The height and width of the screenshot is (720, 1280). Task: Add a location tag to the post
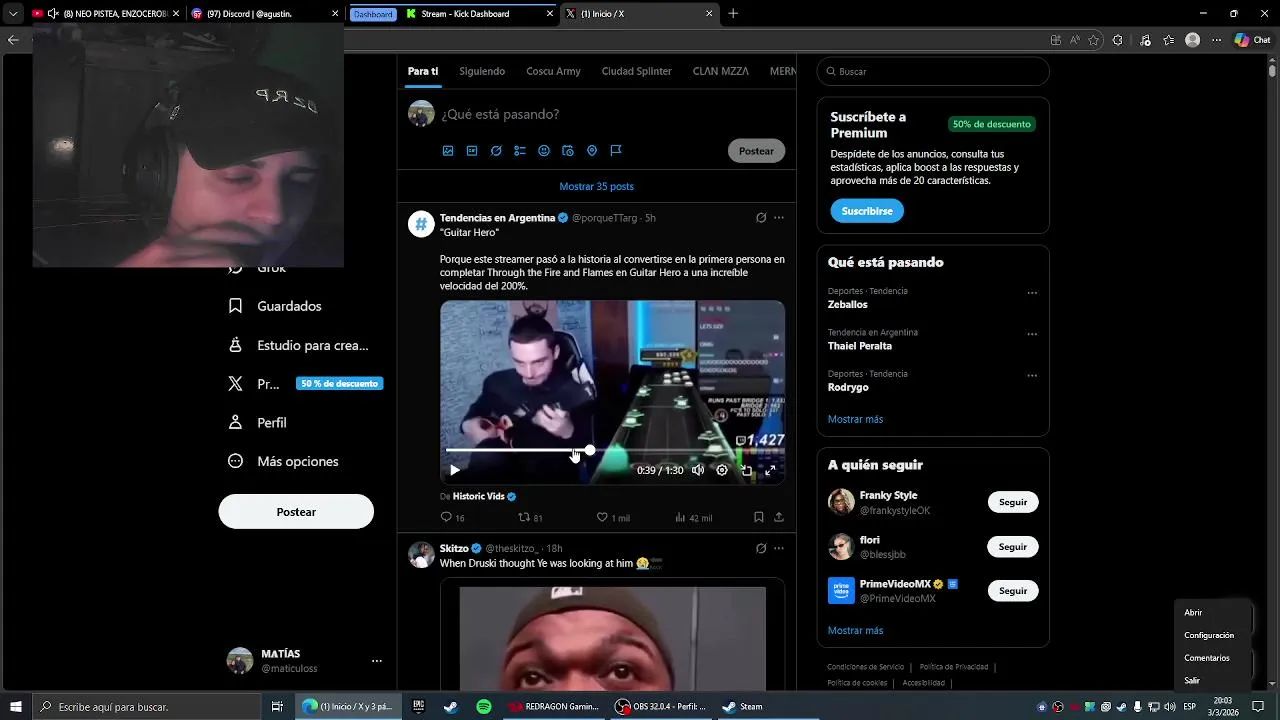coord(592,151)
